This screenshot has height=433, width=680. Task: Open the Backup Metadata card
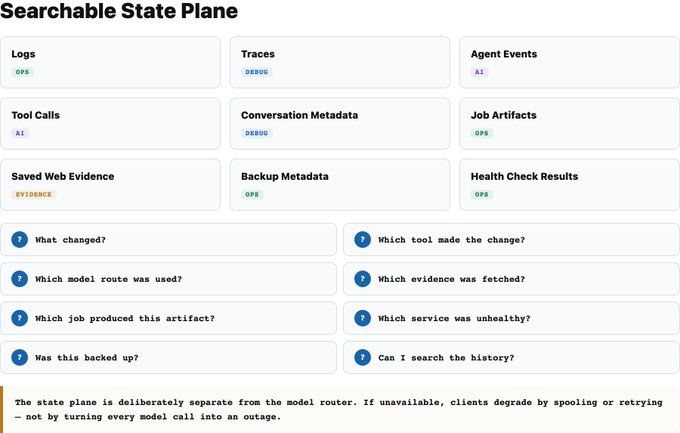[x=340, y=185]
